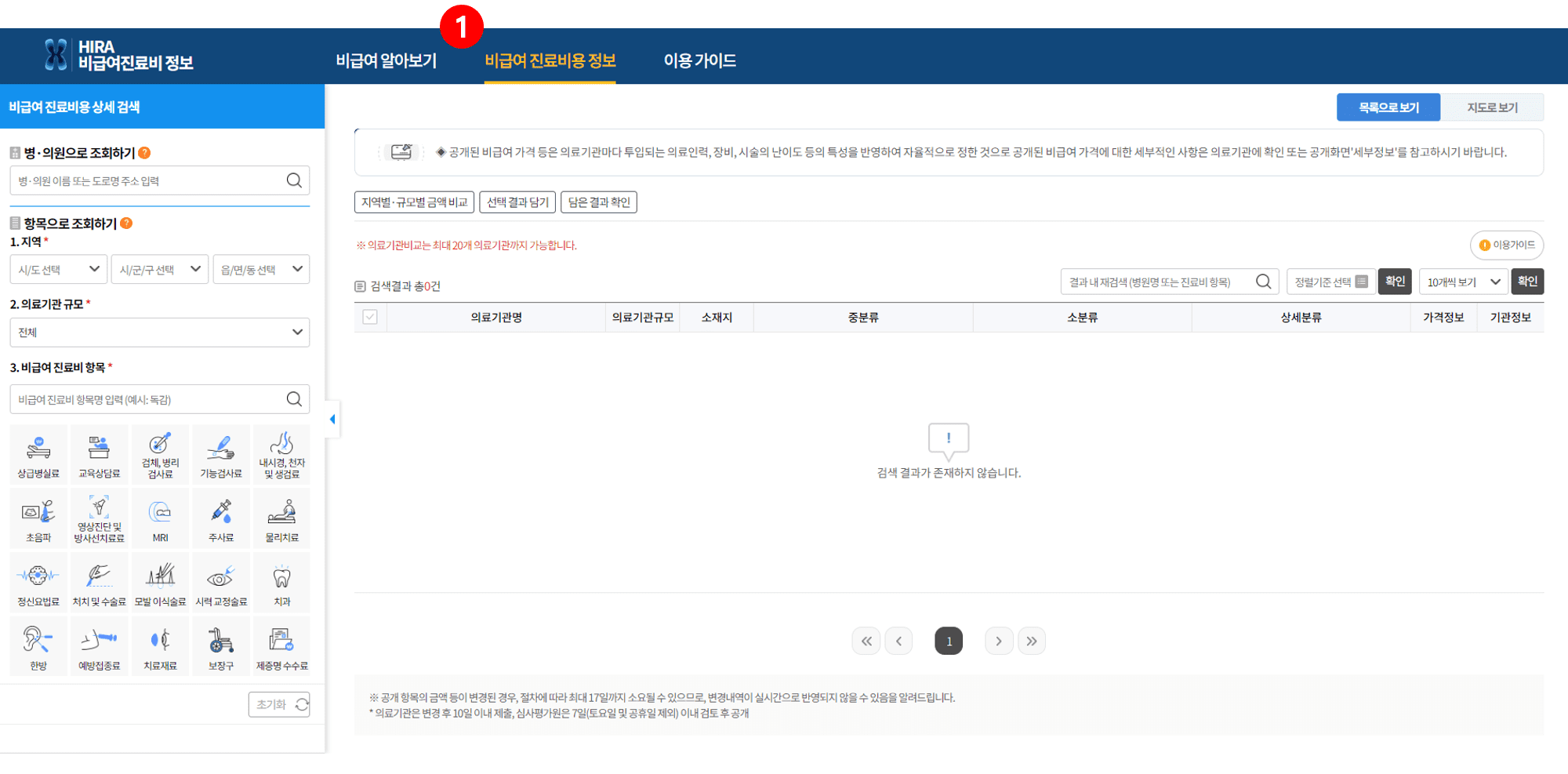Click the 결과 내 재검색 search magnifier
Image resolution: width=1568 pixels, height=774 pixels.
click(x=1262, y=281)
